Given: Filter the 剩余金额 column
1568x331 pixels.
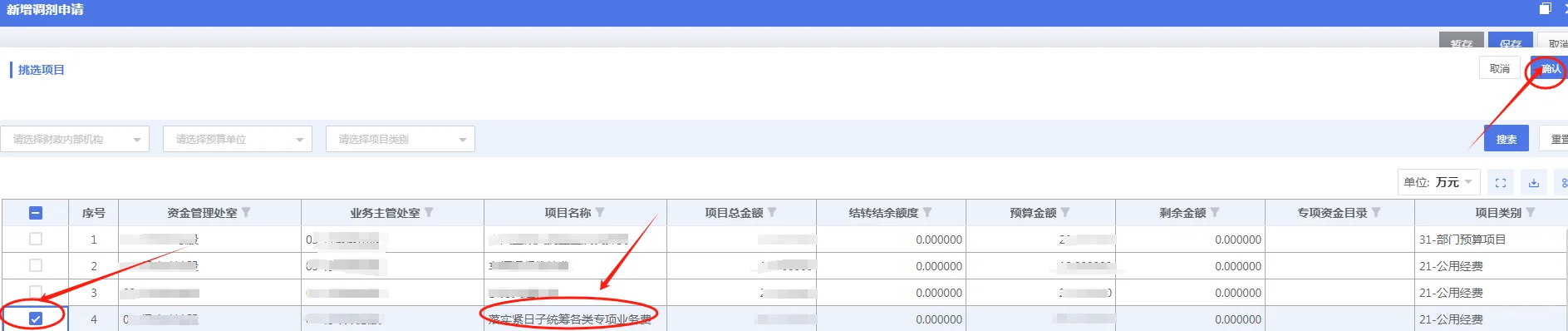Looking at the screenshot, I should 1215,213.
